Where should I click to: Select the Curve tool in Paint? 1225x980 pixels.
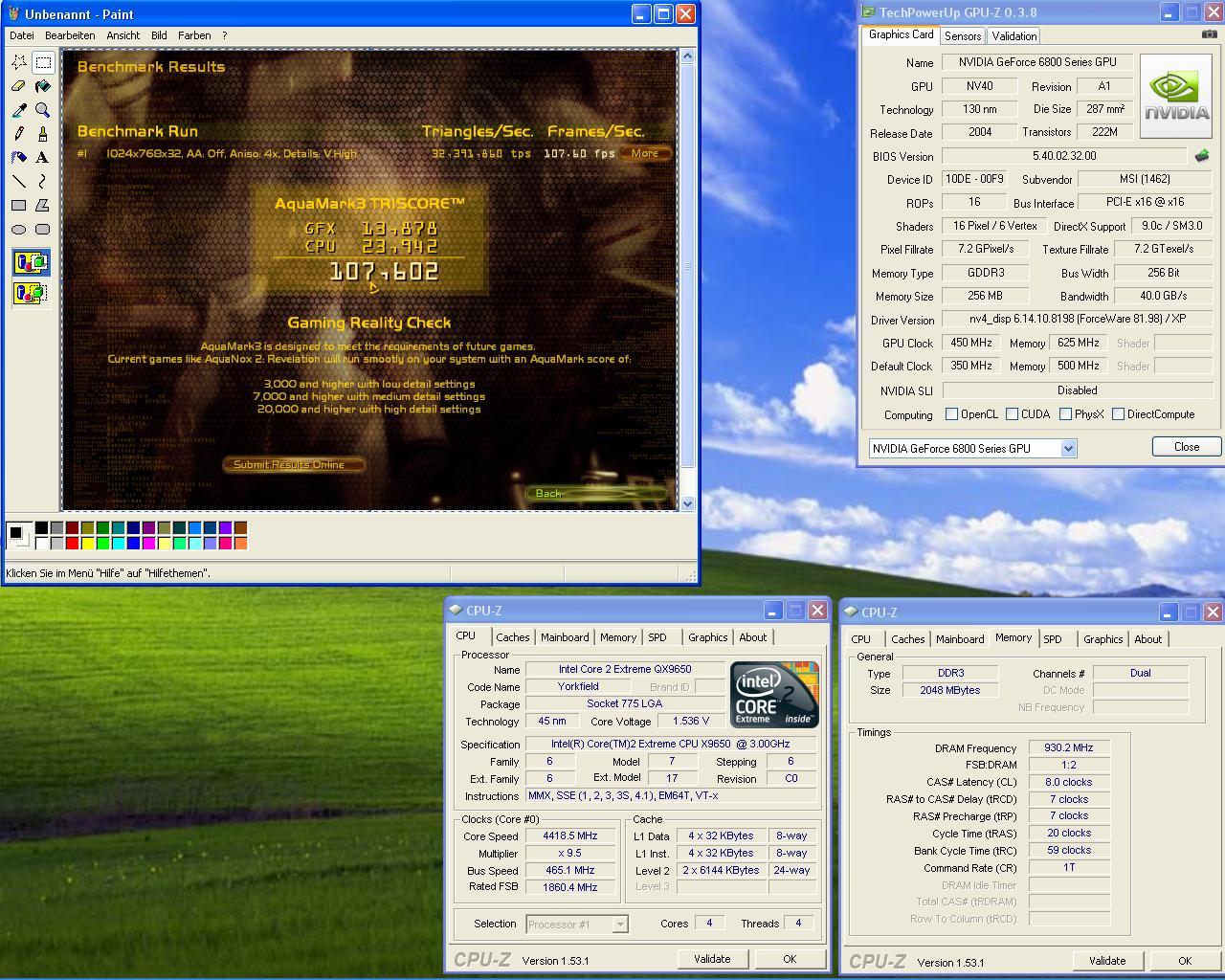(x=43, y=182)
